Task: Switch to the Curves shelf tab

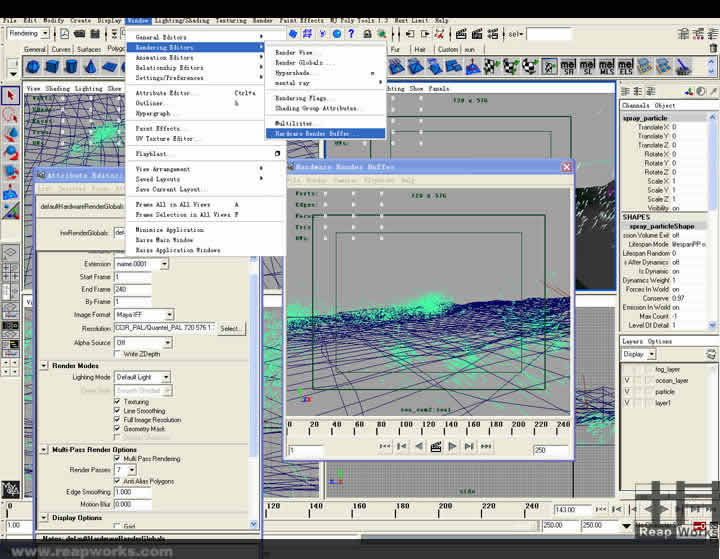Action: (x=61, y=49)
